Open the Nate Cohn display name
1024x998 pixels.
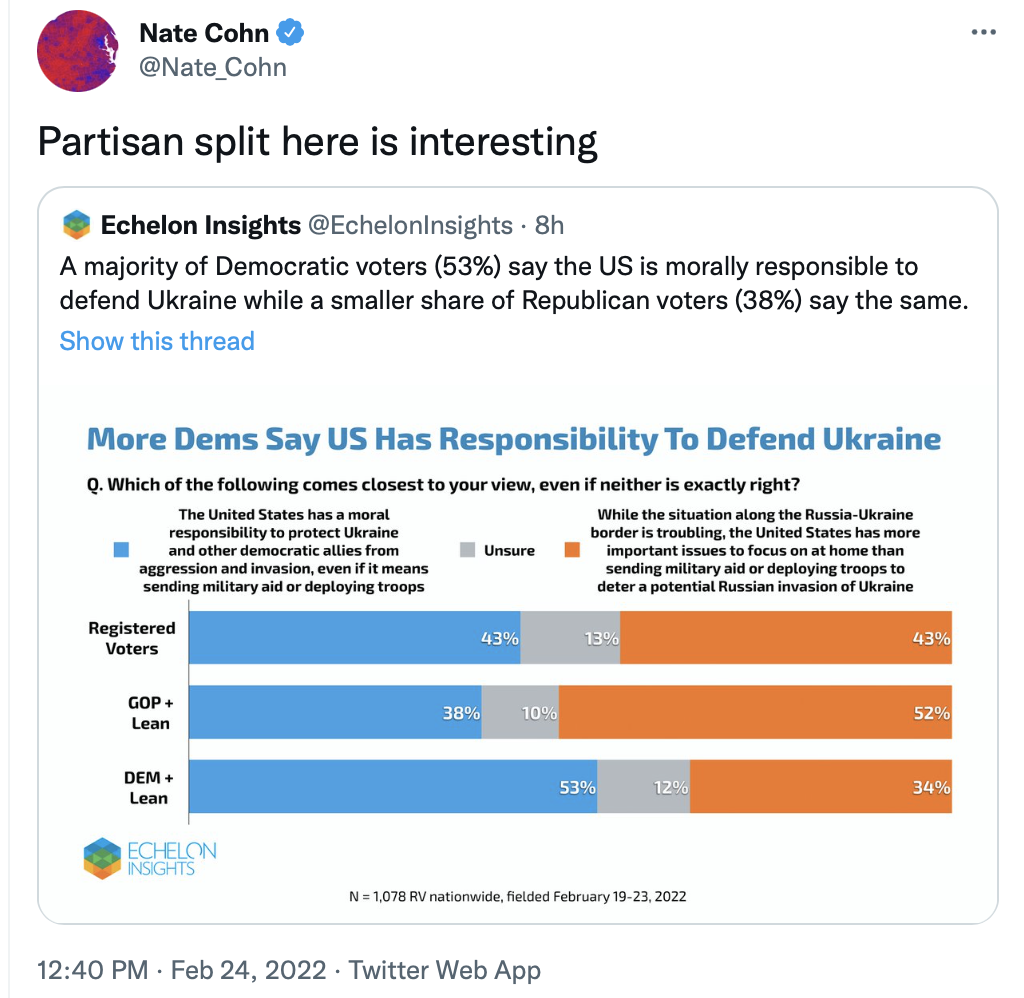click(204, 32)
